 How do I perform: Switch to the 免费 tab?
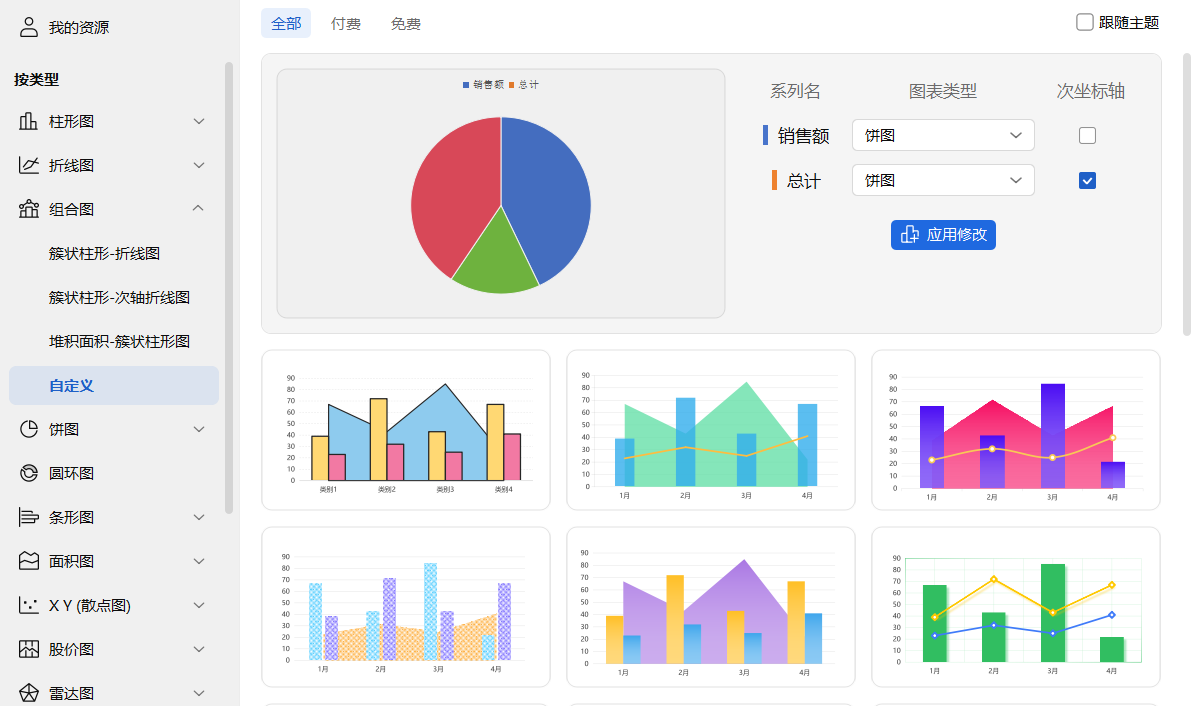point(404,23)
